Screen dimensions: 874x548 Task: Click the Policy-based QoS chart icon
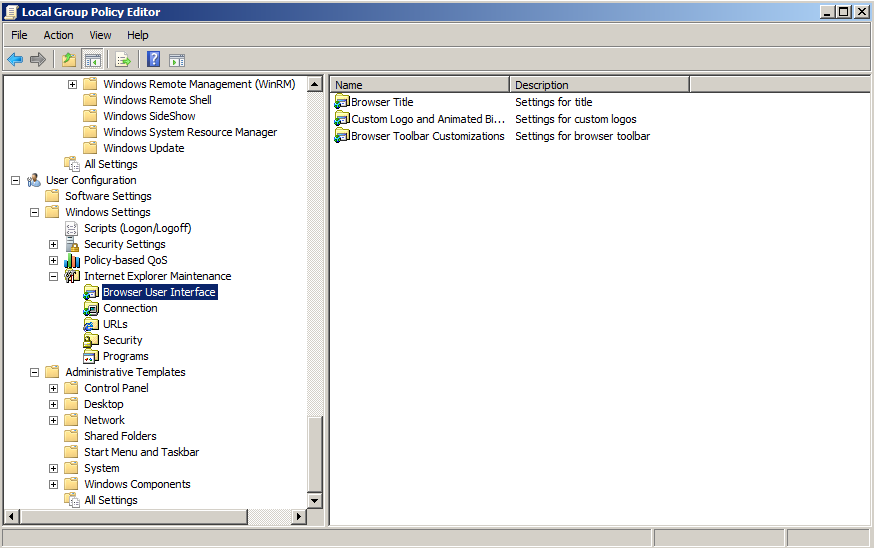(x=72, y=260)
